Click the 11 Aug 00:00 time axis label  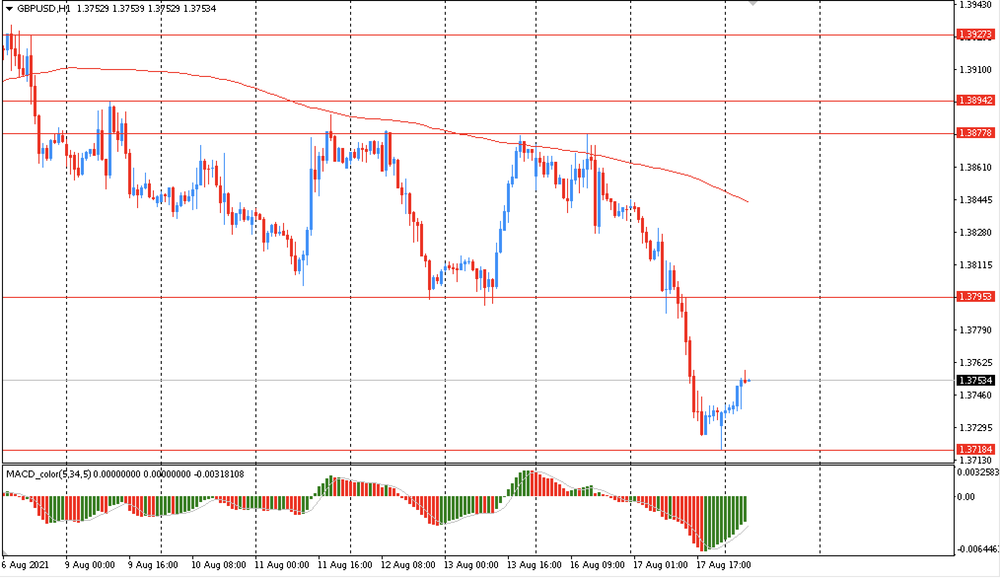click(282, 565)
